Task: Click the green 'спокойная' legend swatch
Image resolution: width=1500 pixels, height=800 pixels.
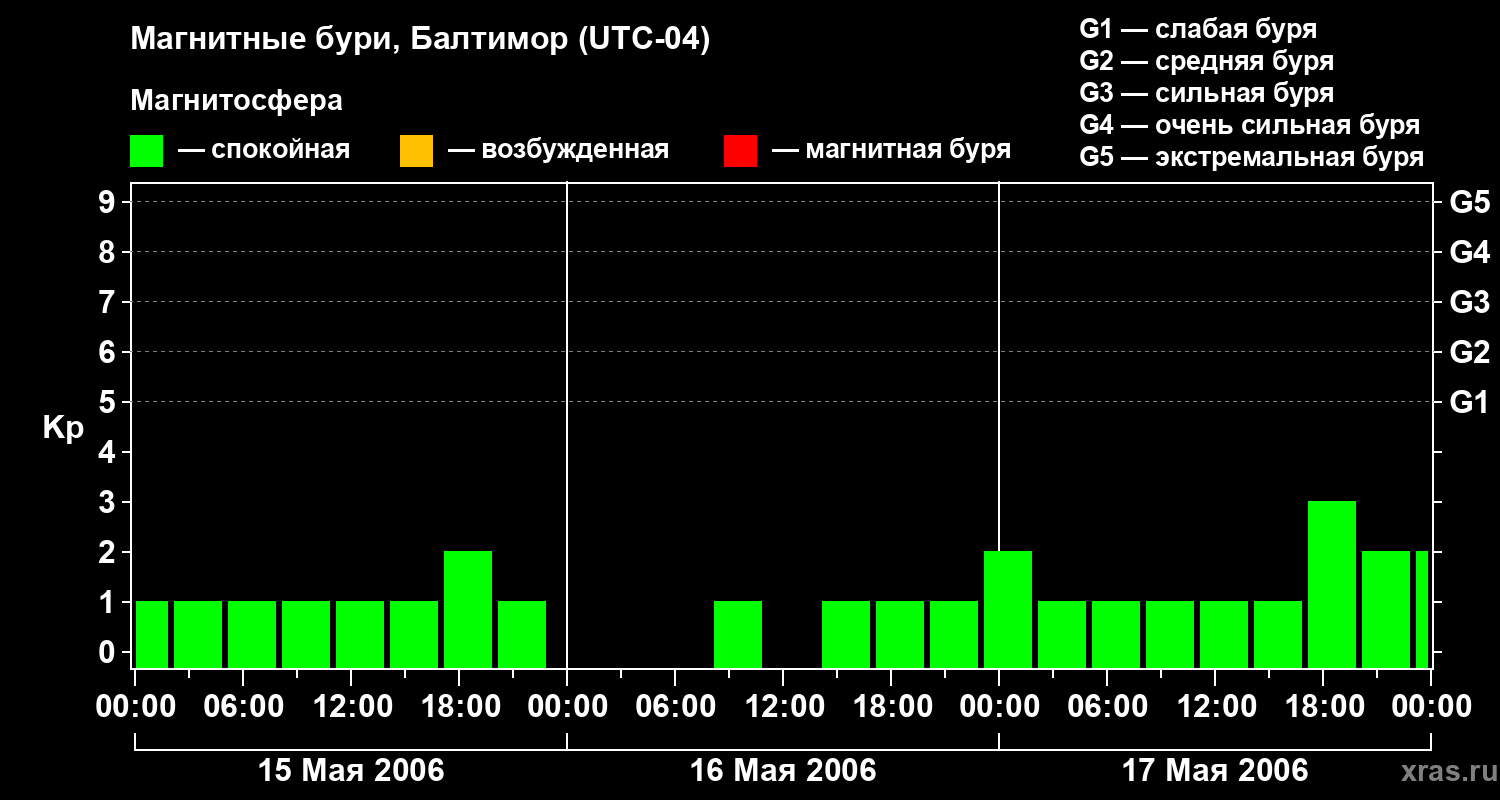Action: 146,151
